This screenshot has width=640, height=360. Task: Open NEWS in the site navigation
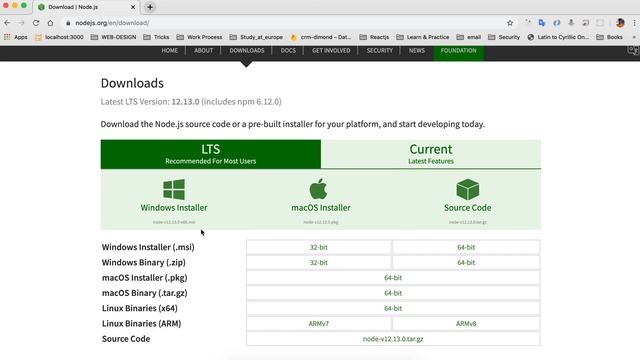pos(417,51)
